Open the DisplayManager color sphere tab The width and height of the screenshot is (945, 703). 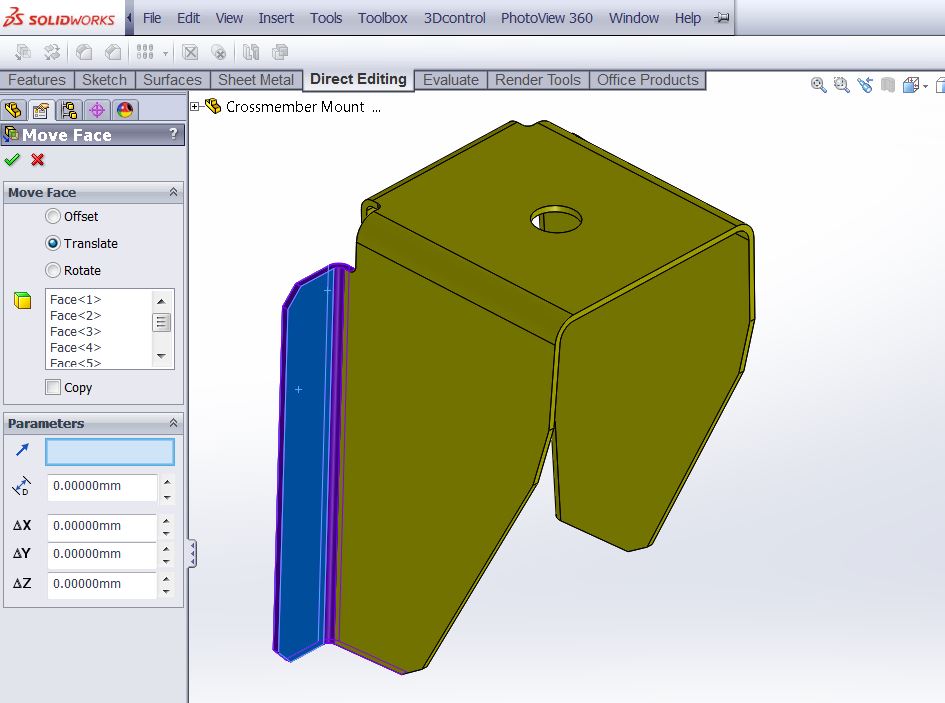click(124, 110)
